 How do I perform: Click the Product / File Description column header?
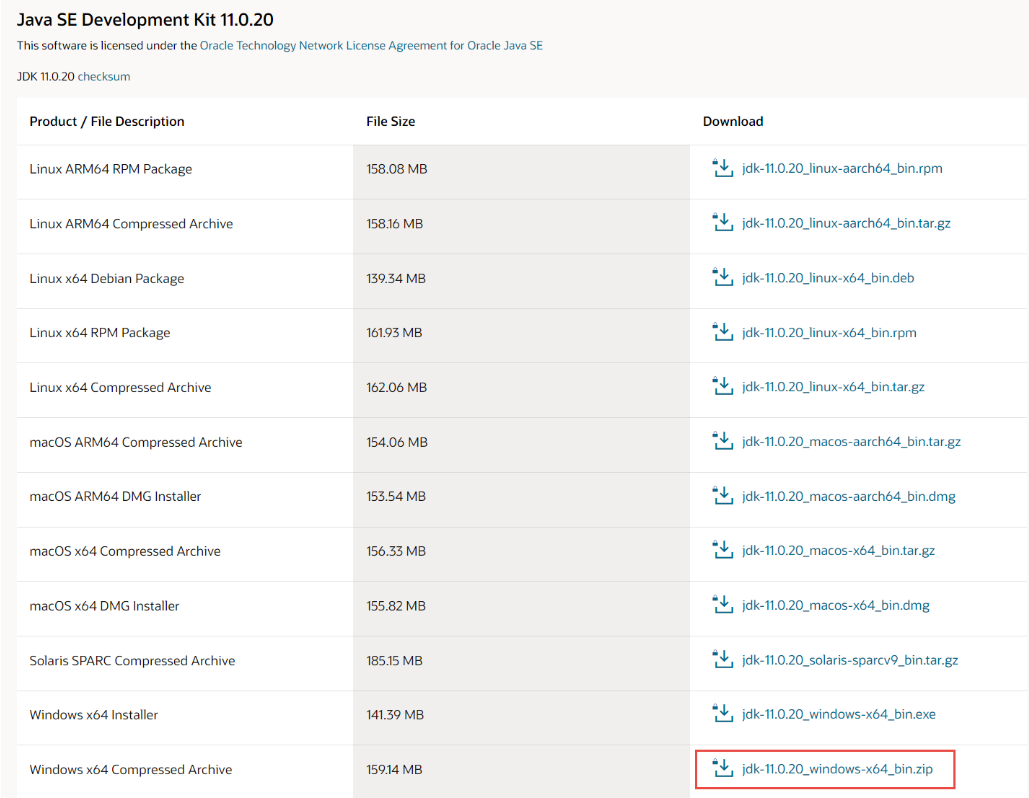point(107,121)
